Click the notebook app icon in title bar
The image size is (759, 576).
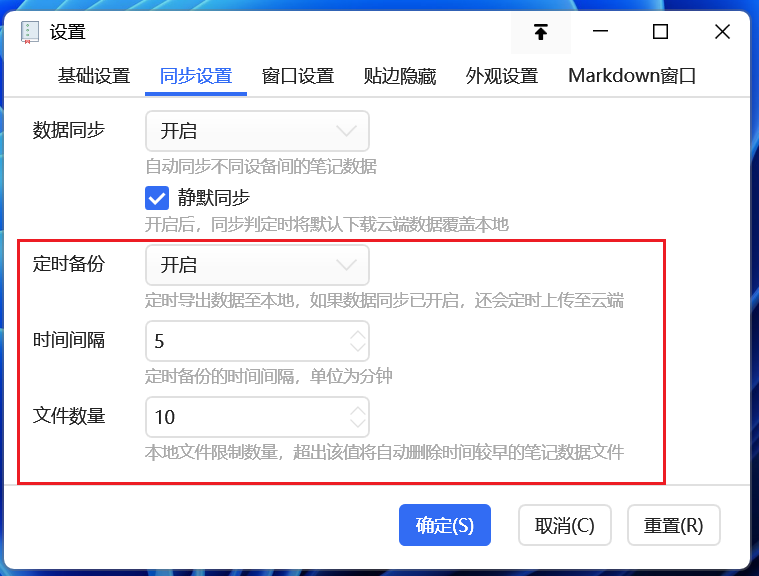pyautogui.click(x=29, y=32)
